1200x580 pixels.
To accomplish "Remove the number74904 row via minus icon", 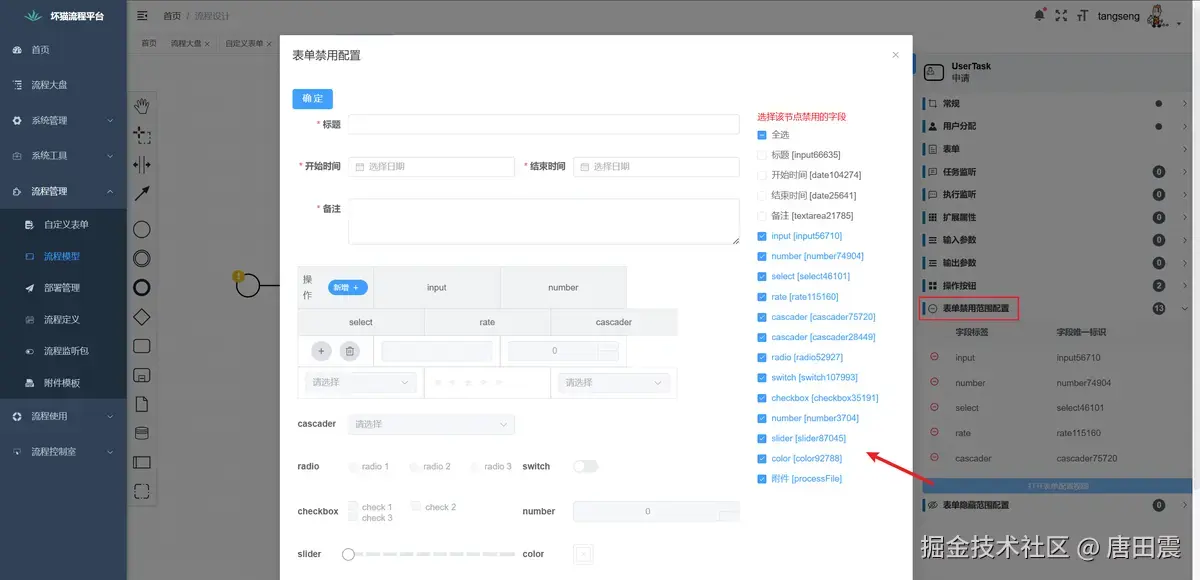I will (934, 382).
